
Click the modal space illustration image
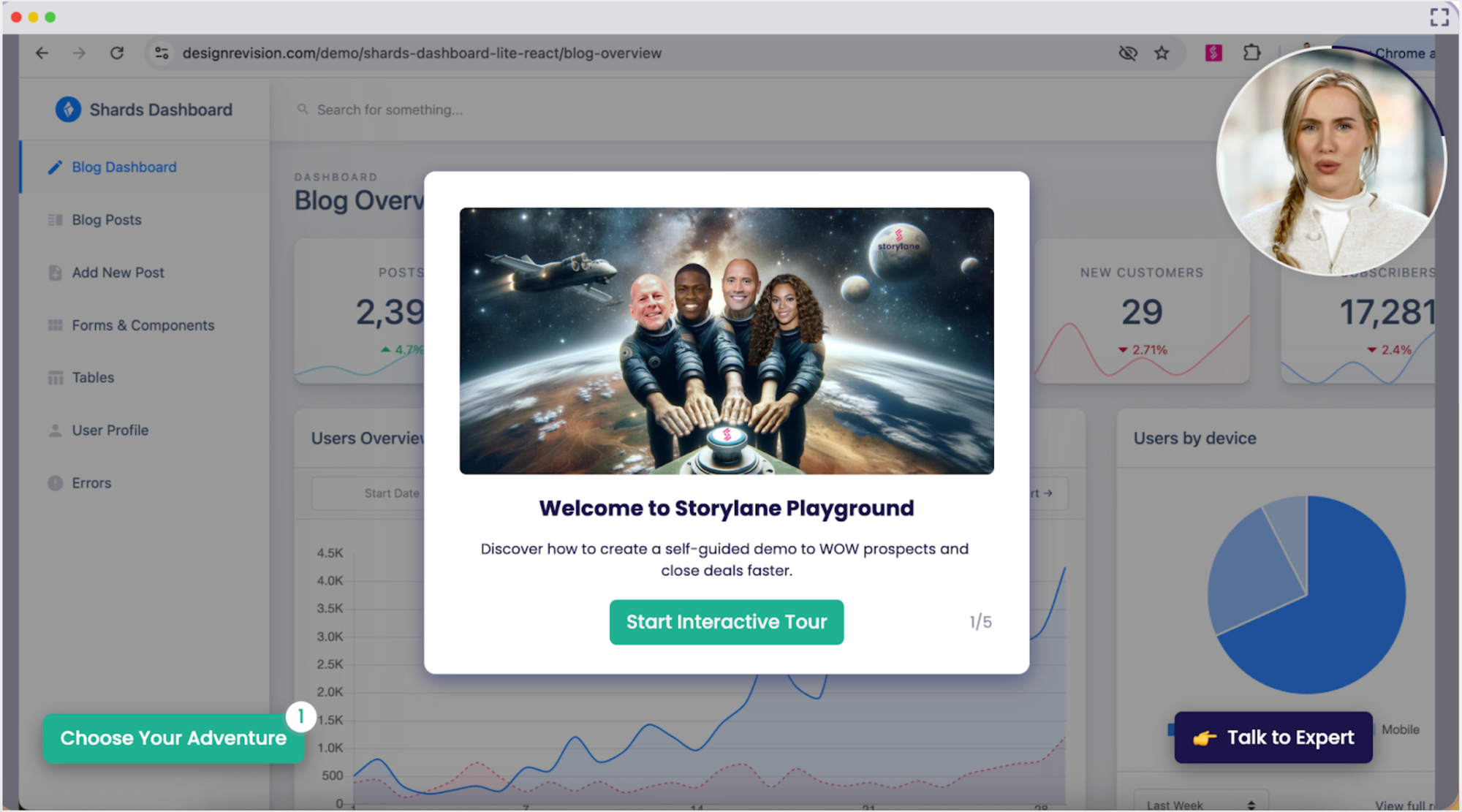(726, 341)
